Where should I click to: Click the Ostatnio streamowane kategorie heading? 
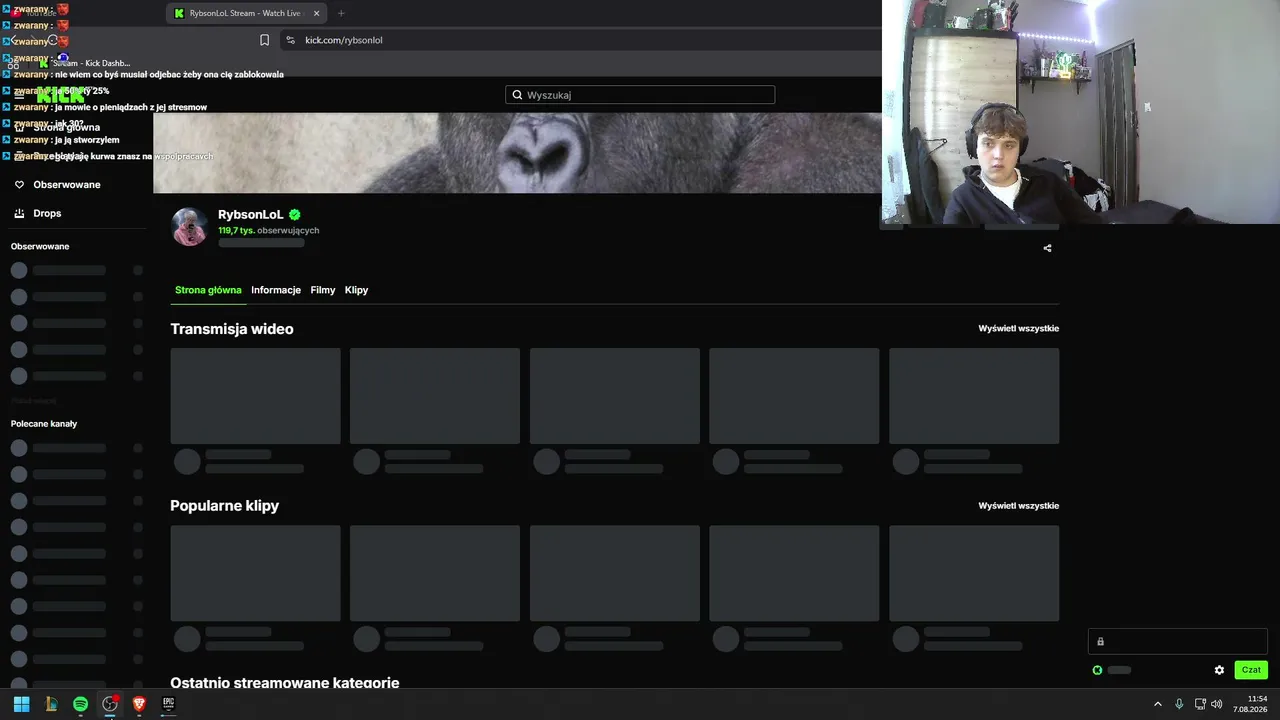coord(285,682)
